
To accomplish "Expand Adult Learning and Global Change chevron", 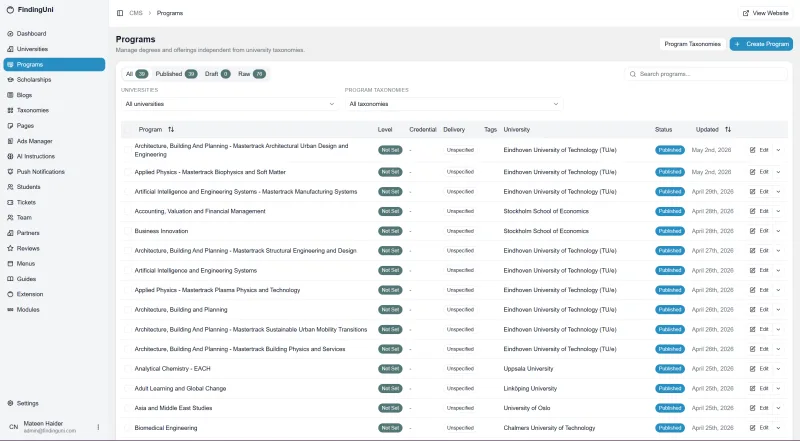I will tap(778, 388).
